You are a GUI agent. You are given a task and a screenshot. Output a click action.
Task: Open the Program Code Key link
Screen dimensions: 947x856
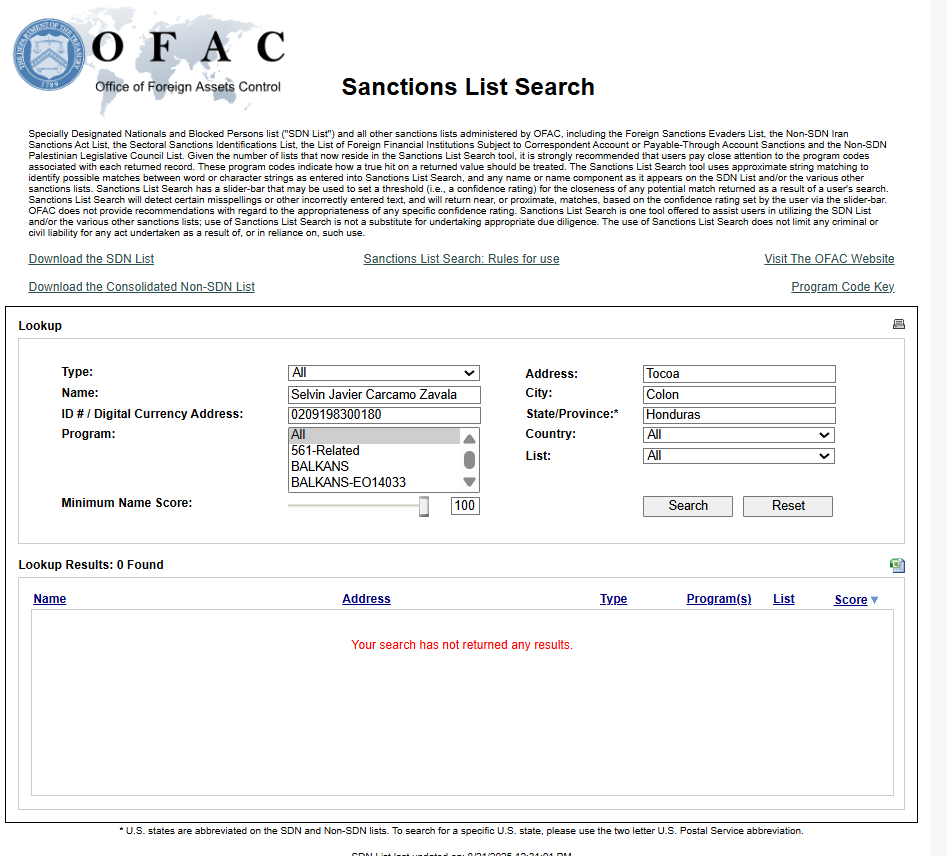842,287
